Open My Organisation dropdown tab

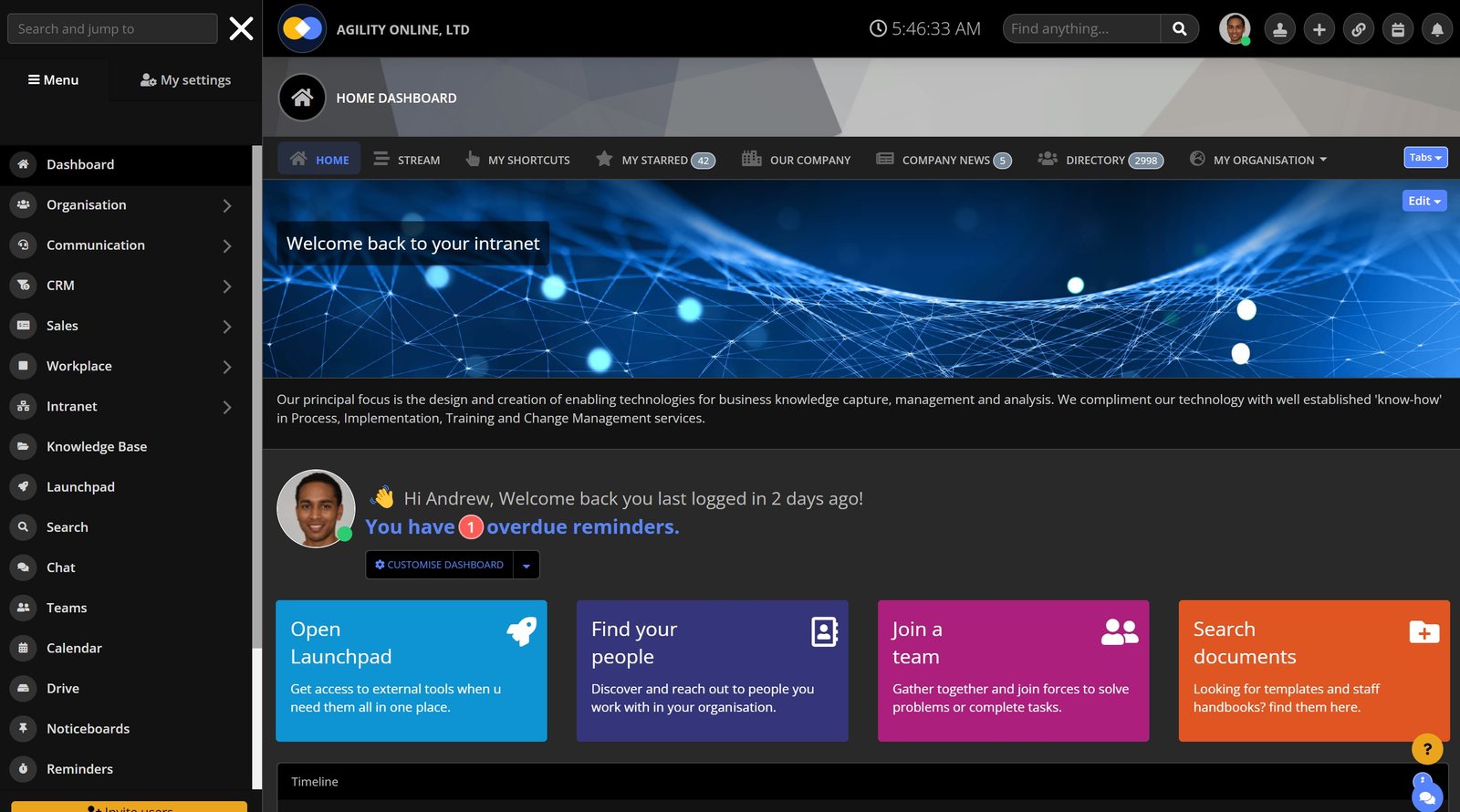[1258, 160]
